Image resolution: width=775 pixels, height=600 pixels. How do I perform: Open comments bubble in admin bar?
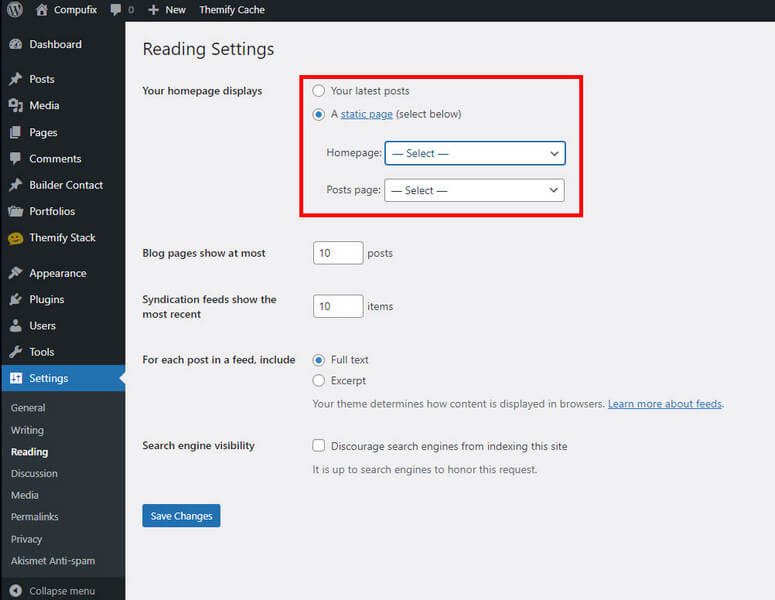pyautogui.click(x=116, y=10)
